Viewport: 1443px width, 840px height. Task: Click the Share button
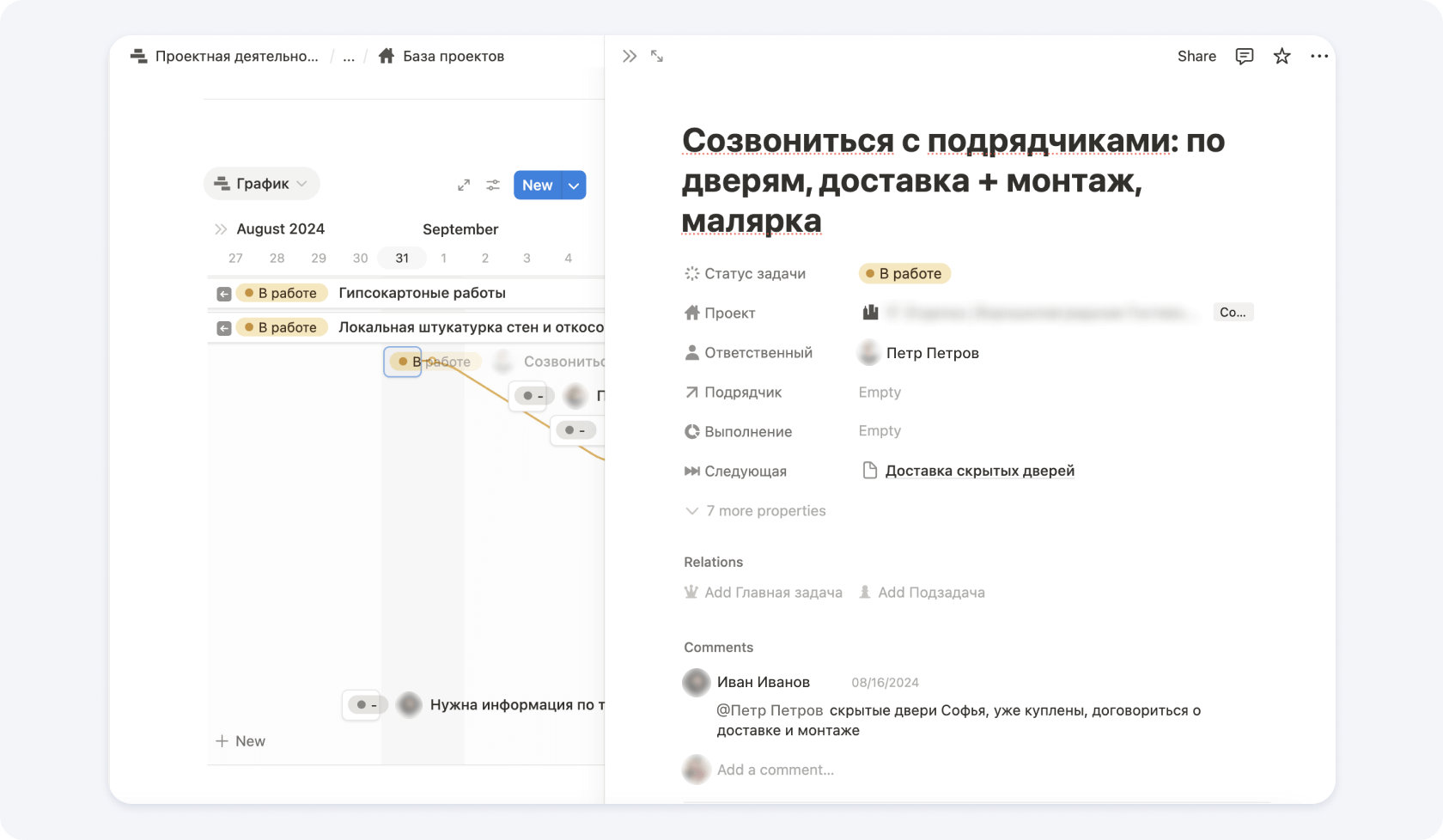pos(1196,56)
